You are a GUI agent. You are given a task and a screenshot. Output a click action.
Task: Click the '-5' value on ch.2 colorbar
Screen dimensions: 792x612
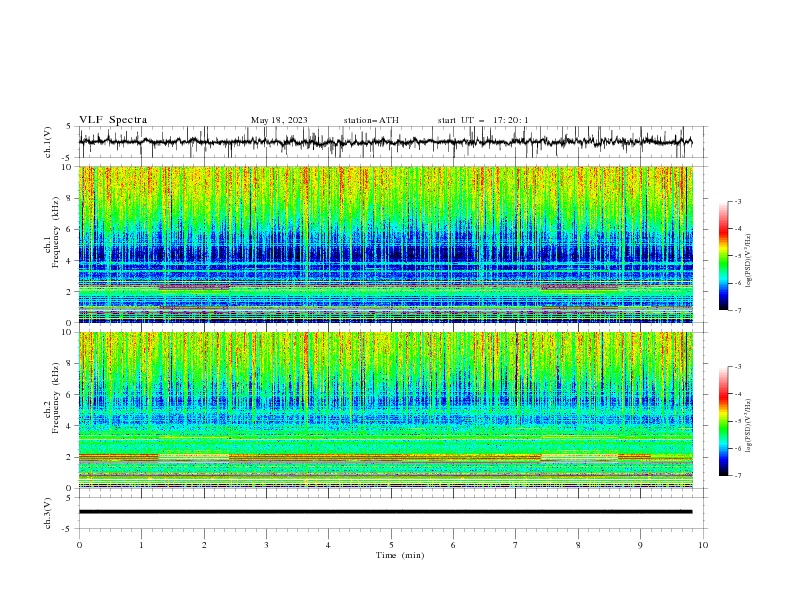[x=737, y=421]
